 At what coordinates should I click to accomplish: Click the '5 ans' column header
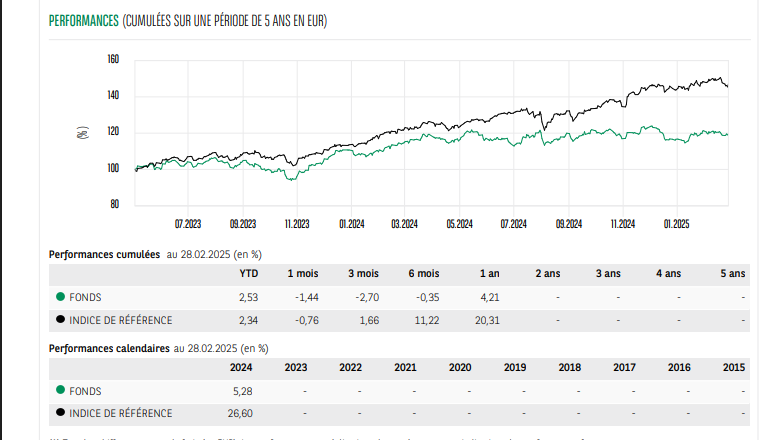(732, 274)
